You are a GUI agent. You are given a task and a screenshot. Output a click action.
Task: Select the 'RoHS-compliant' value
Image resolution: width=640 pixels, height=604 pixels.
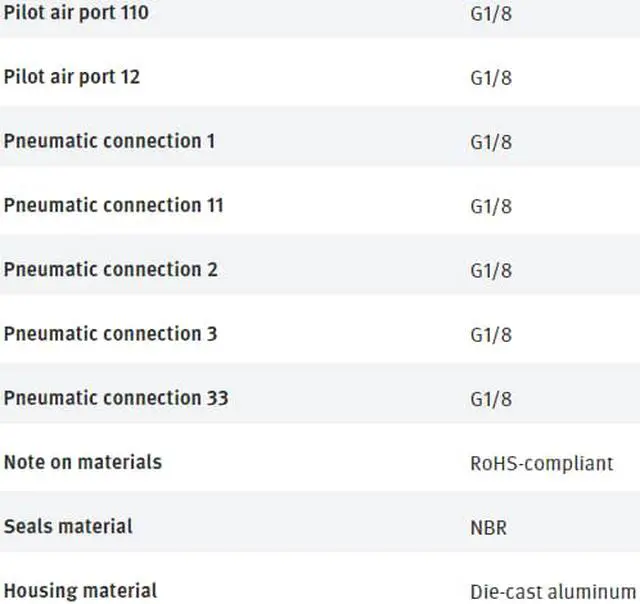pyautogui.click(x=541, y=464)
